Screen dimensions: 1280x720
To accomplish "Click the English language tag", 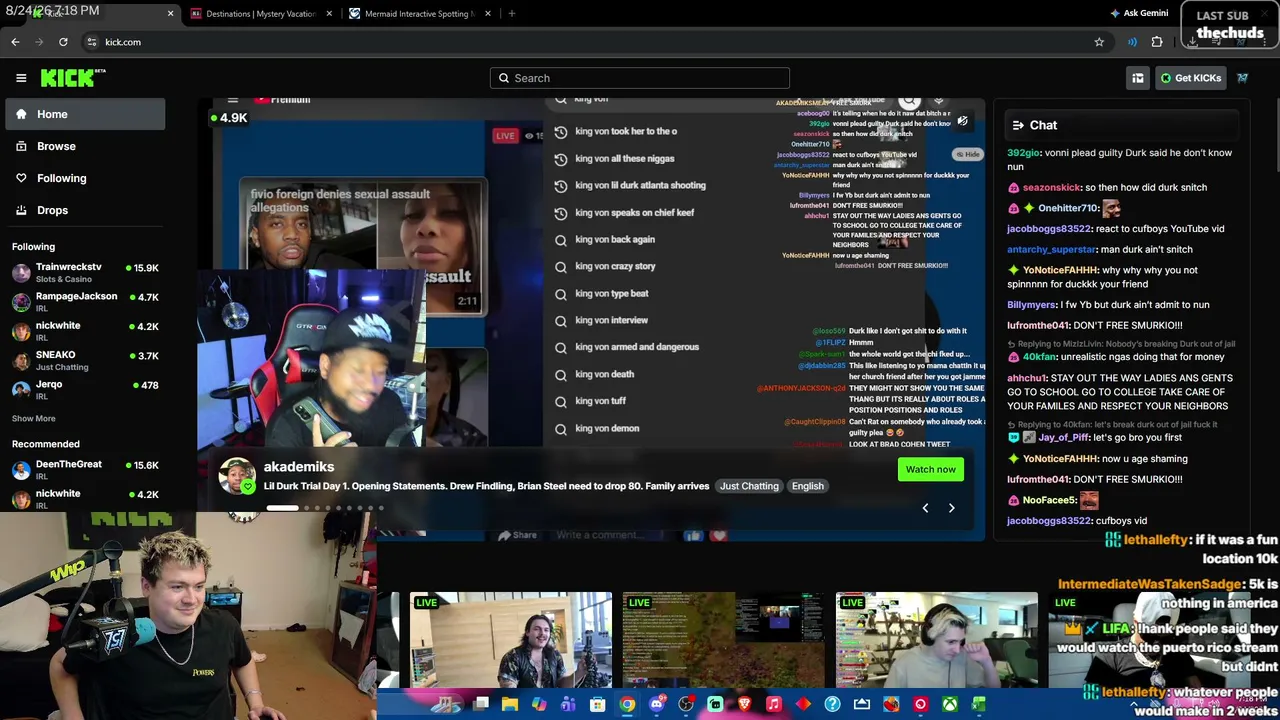I will tap(808, 486).
